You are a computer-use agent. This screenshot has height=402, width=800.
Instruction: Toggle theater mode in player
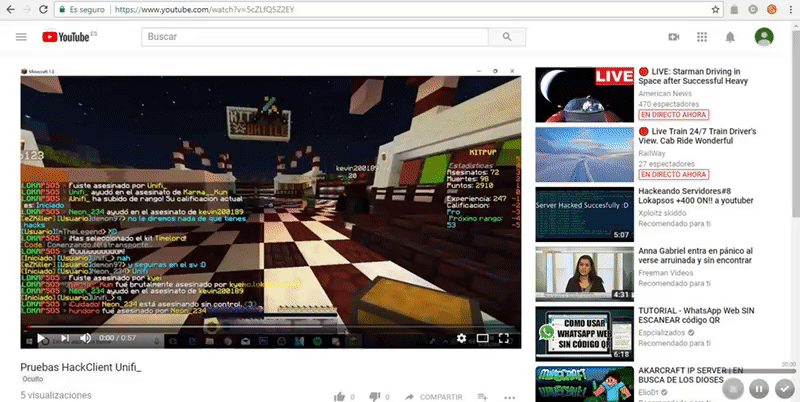(x=483, y=338)
